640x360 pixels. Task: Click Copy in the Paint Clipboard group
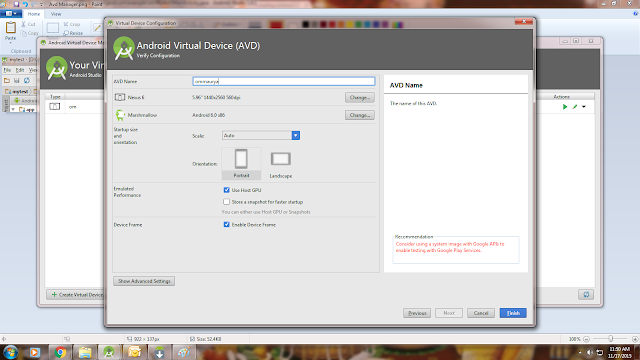pos(30,33)
